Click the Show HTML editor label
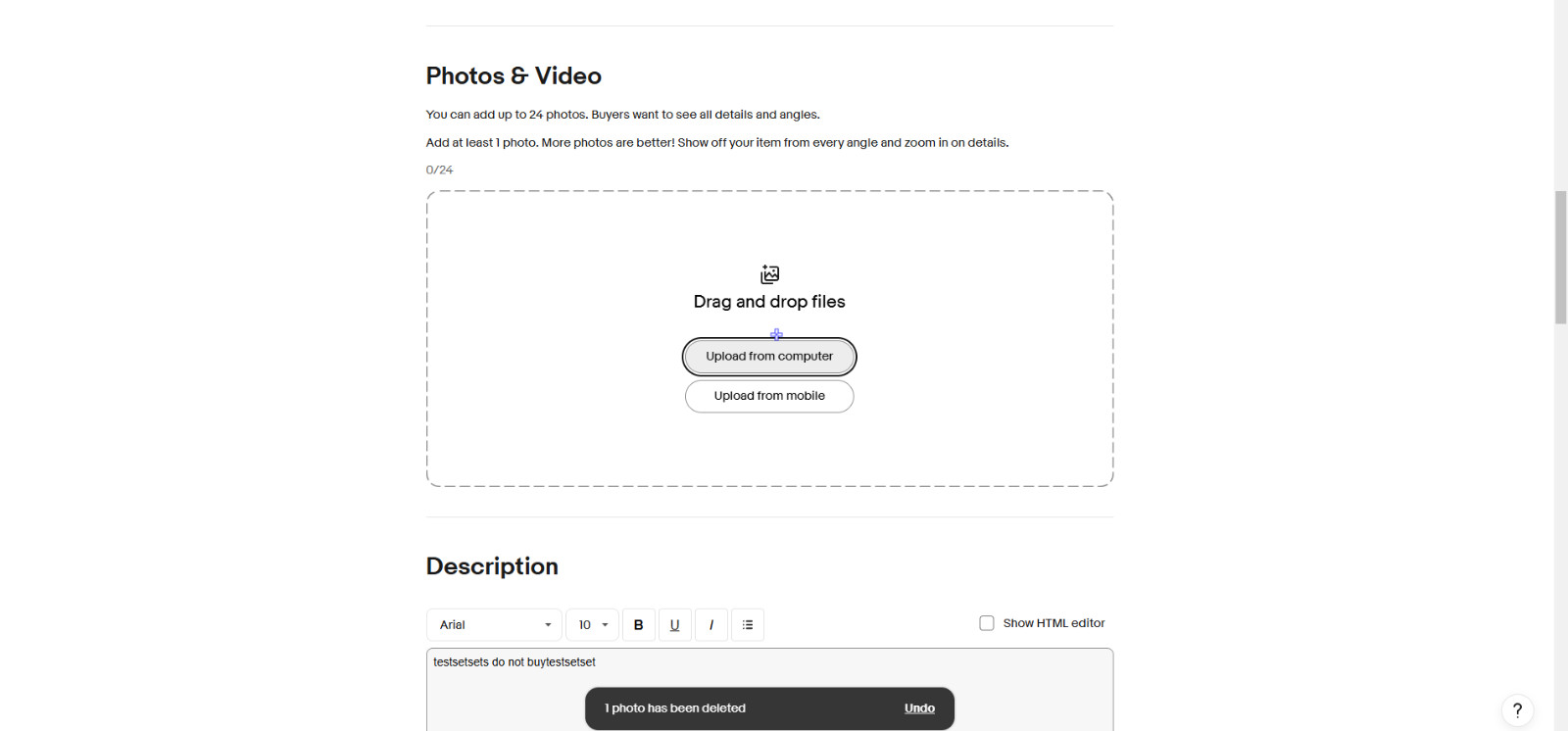1568x731 pixels. [x=1053, y=623]
